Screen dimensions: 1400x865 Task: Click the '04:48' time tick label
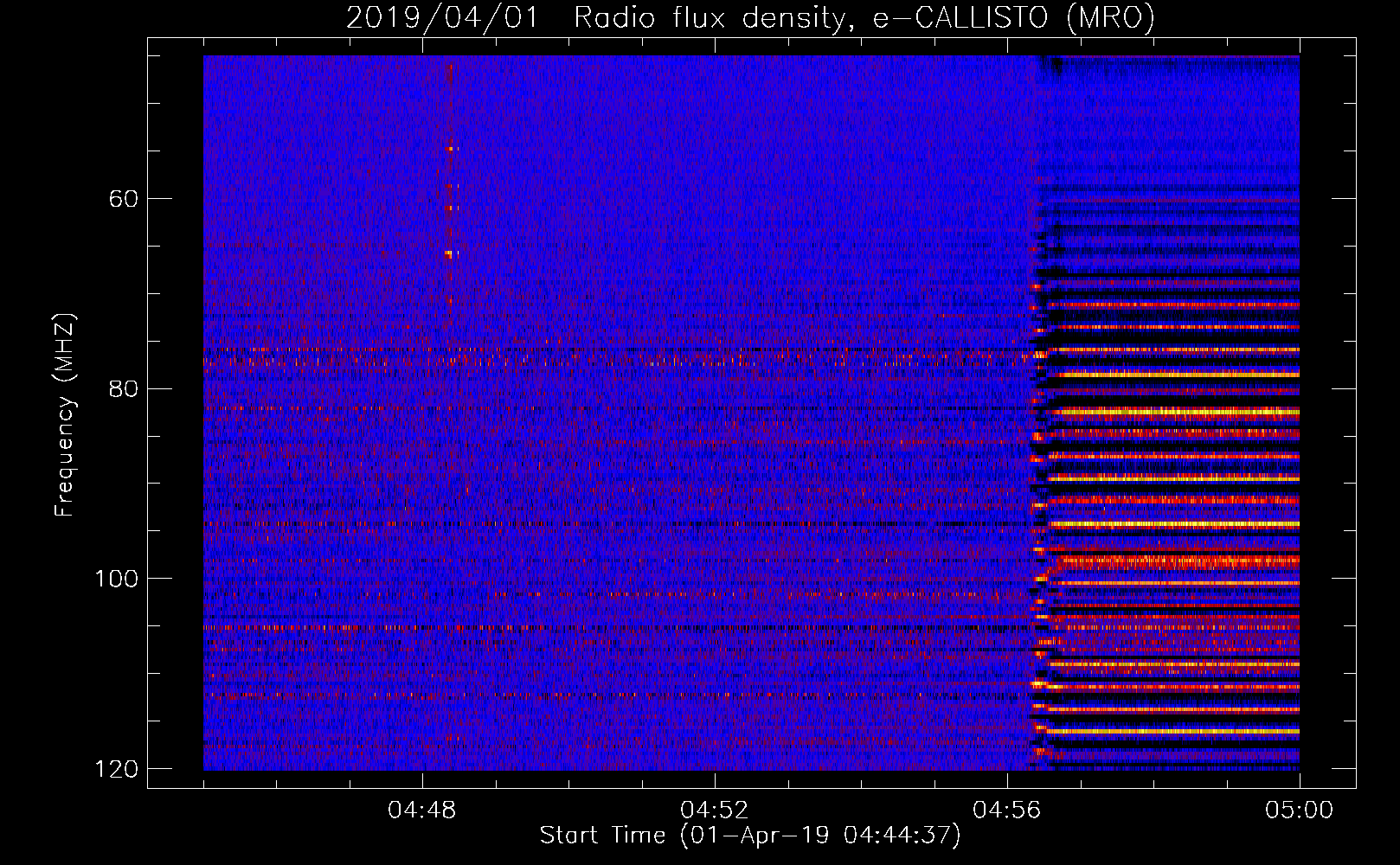(422, 811)
